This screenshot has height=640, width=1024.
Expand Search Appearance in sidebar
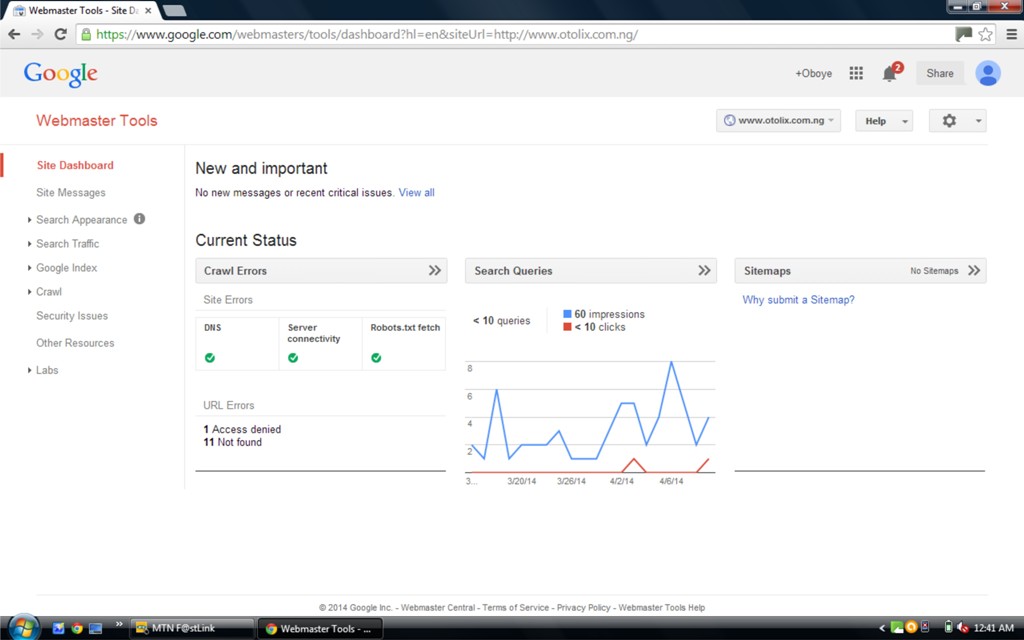click(x=29, y=219)
